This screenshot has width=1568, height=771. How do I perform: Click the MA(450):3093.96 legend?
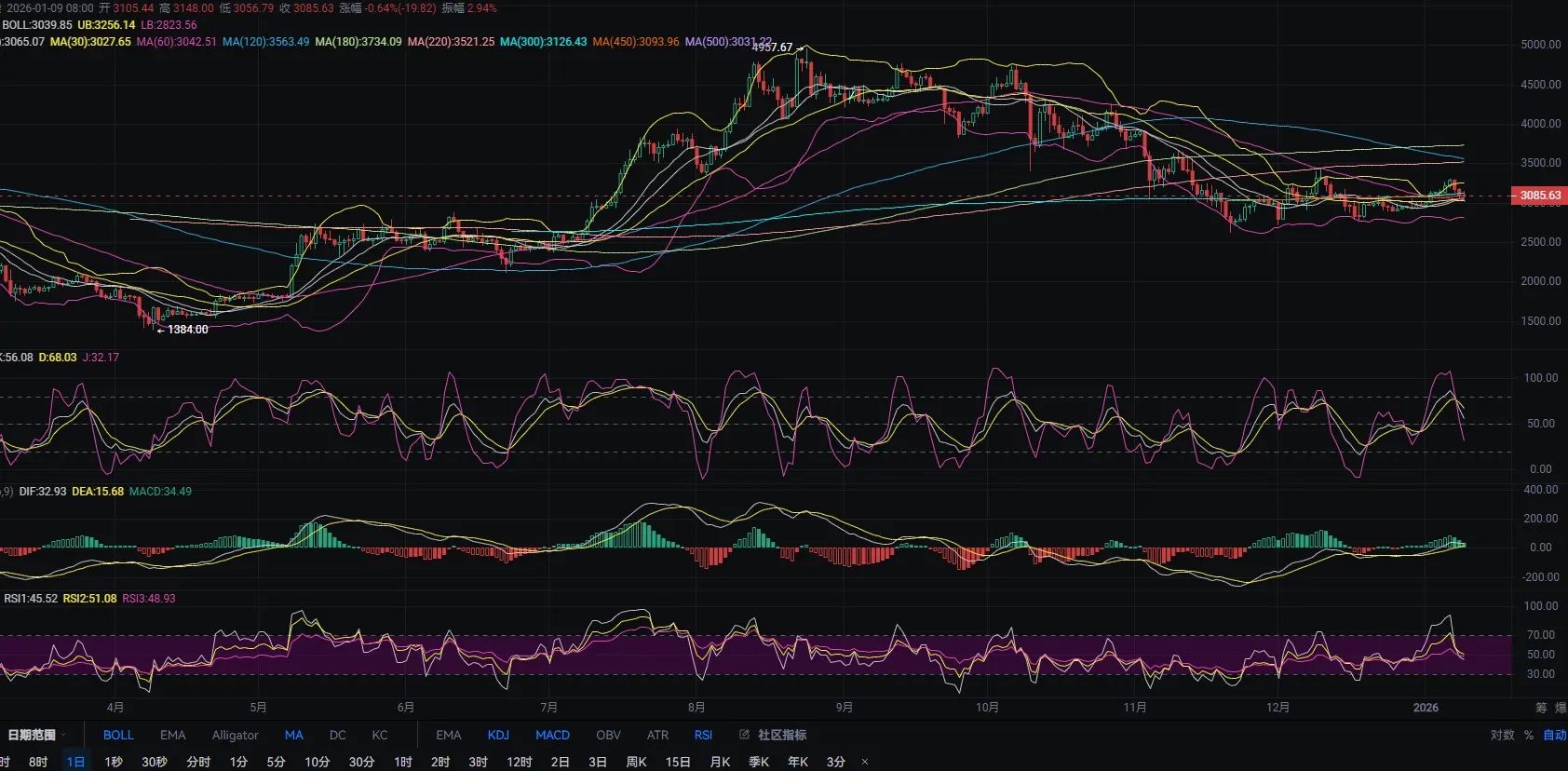click(636, 42)
